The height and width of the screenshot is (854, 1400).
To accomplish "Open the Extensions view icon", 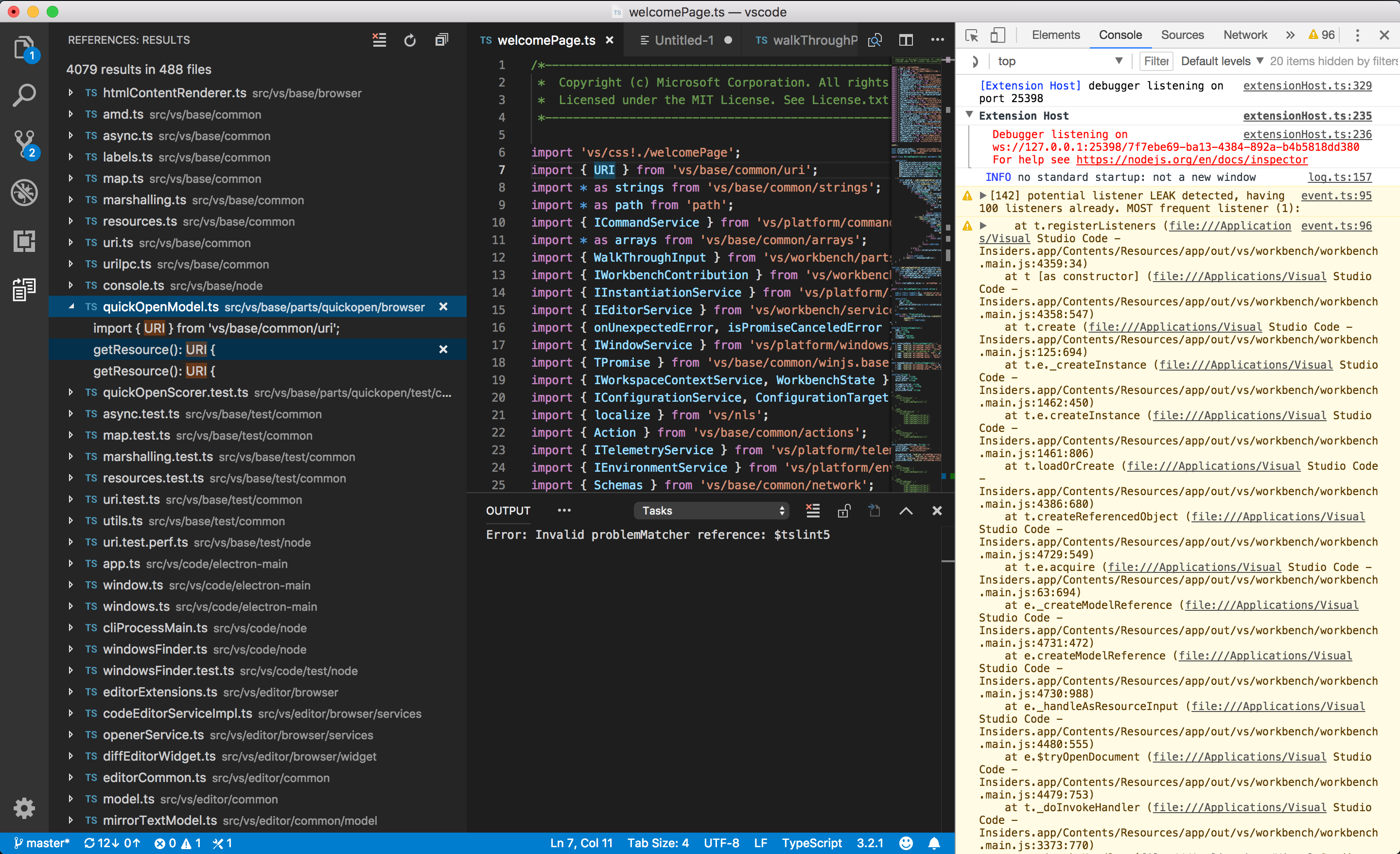I will point(24,241).
